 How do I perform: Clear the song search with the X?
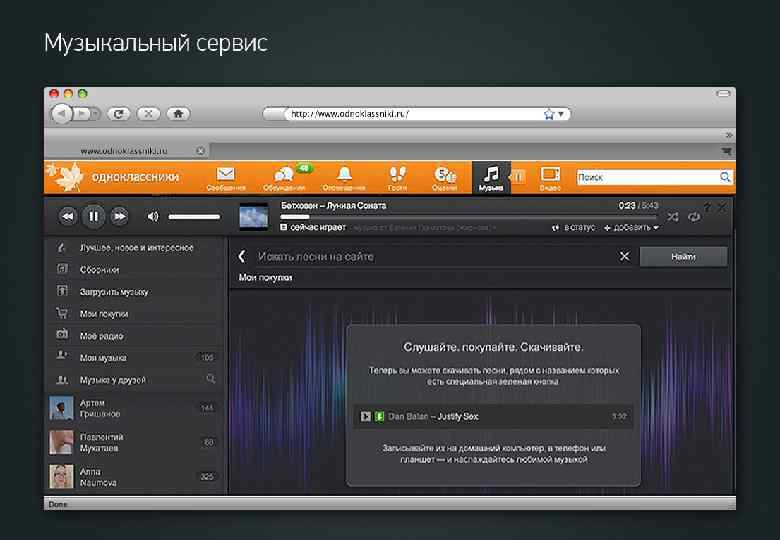point(624,256)
